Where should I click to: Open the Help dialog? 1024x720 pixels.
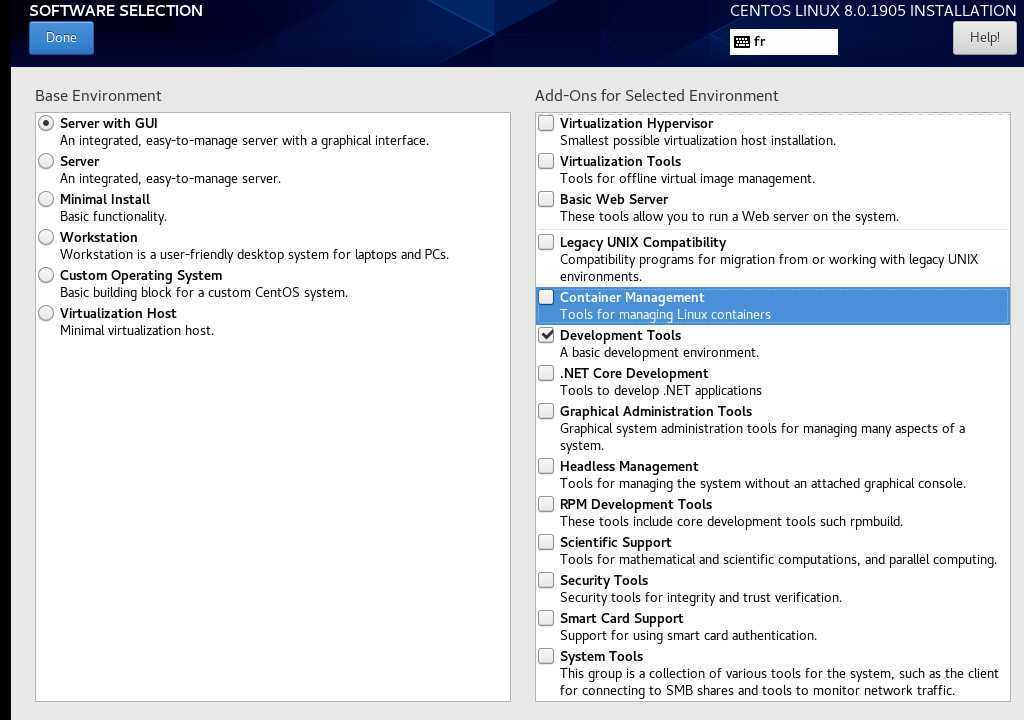983,38
